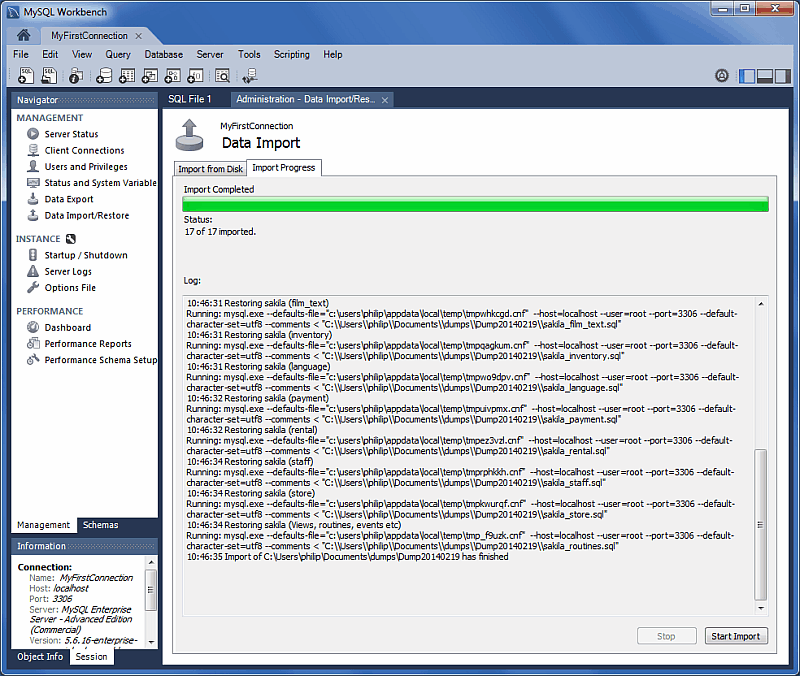Viewport: 800px width, 676px height.
Task: Open the Dashboard in Navigator
Action: click(67, 328)
